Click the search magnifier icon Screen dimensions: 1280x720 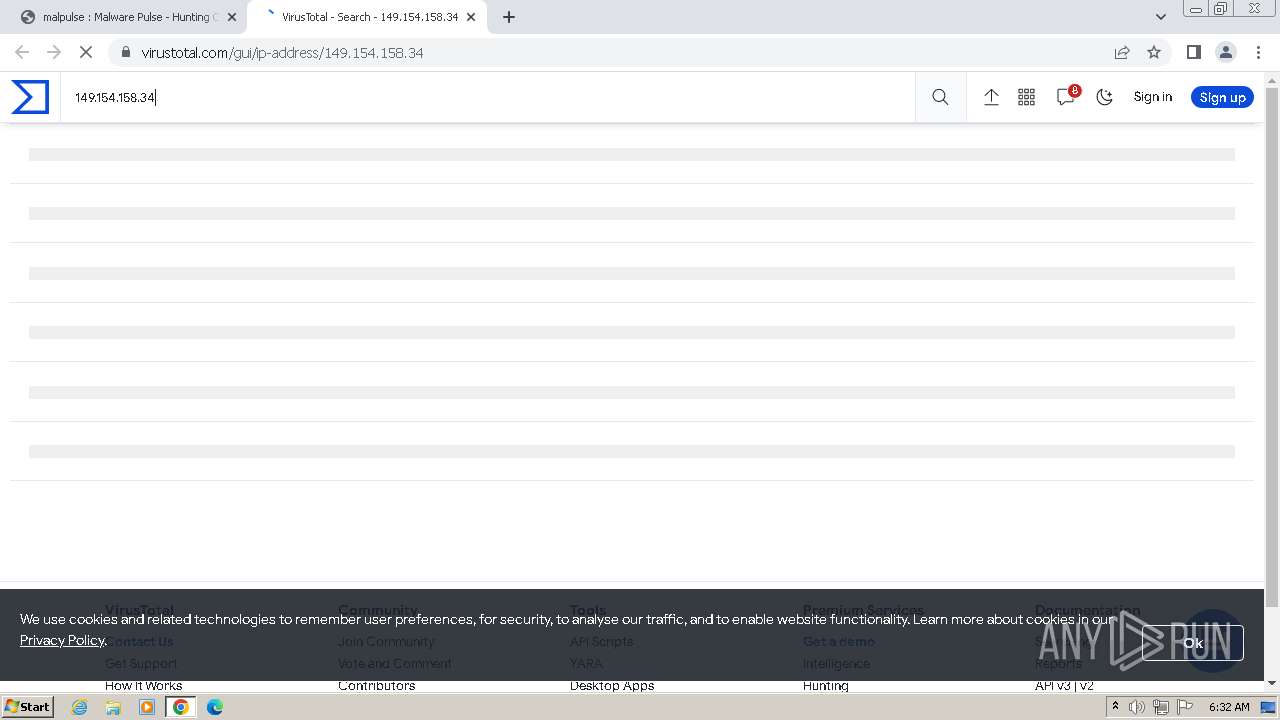pos(940,97)
